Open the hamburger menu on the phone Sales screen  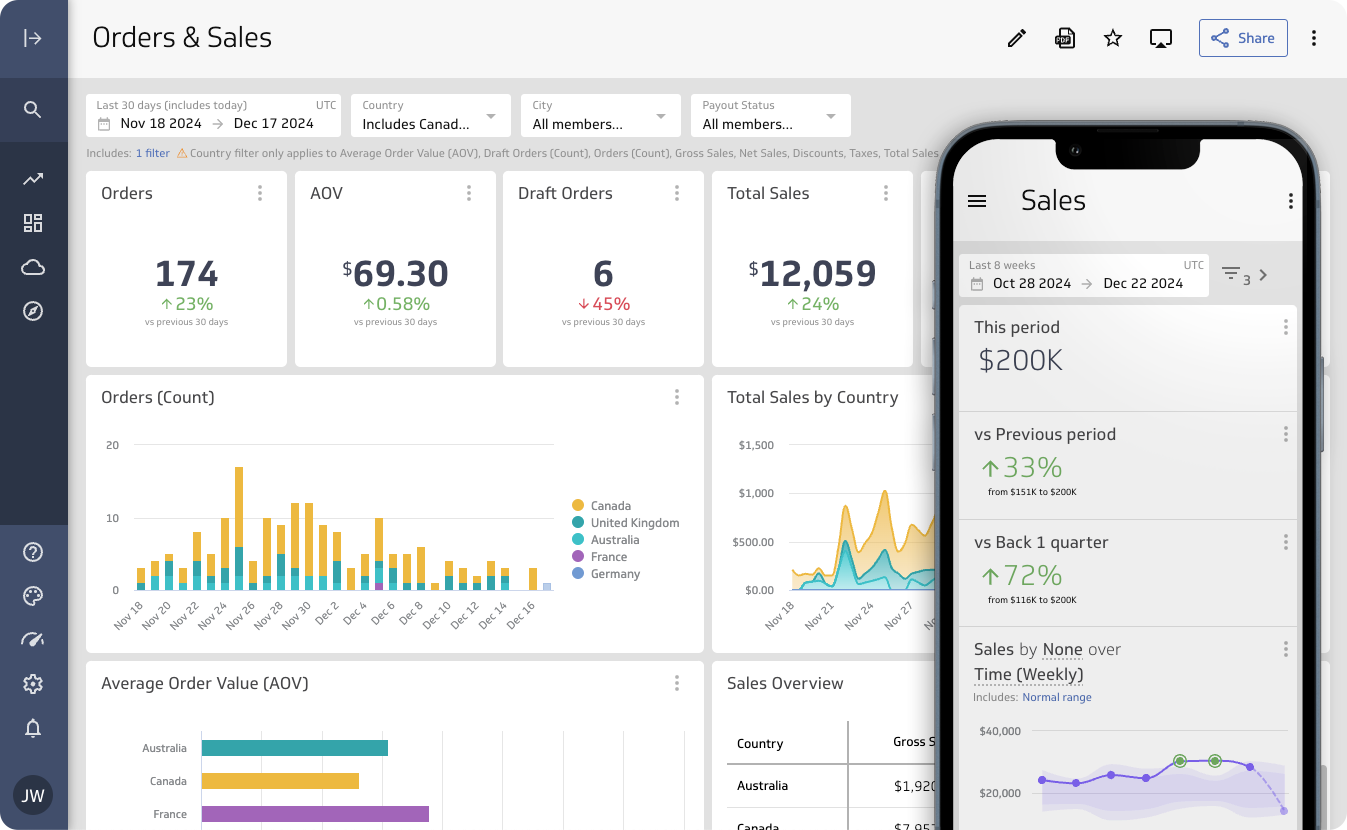977,200
